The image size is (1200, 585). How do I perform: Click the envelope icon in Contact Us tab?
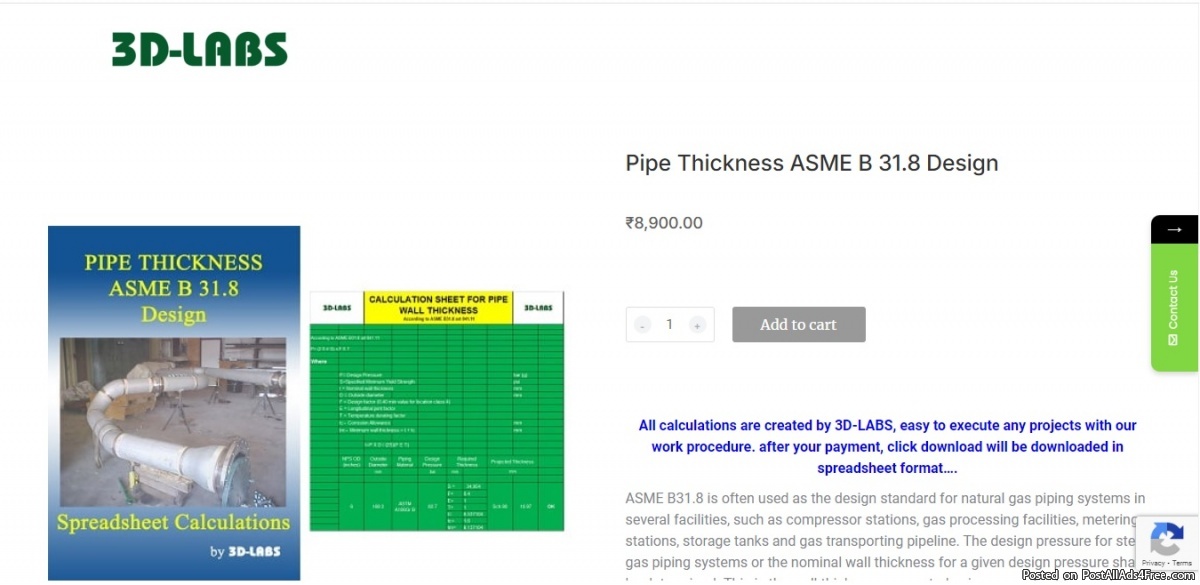point(1174,340)
